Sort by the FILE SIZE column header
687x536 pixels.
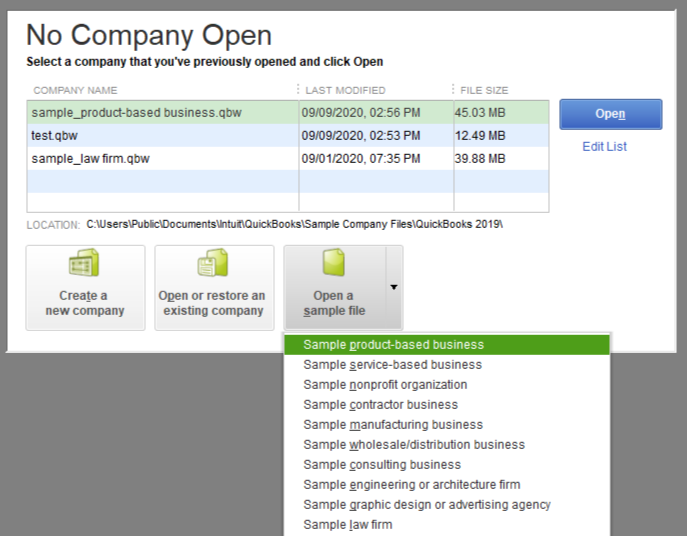coord(484,90)
